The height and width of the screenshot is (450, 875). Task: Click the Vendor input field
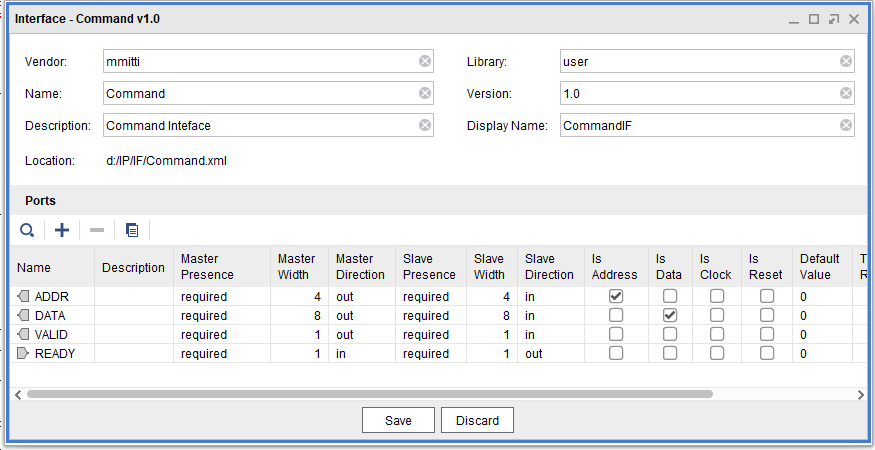pos(268,61)
